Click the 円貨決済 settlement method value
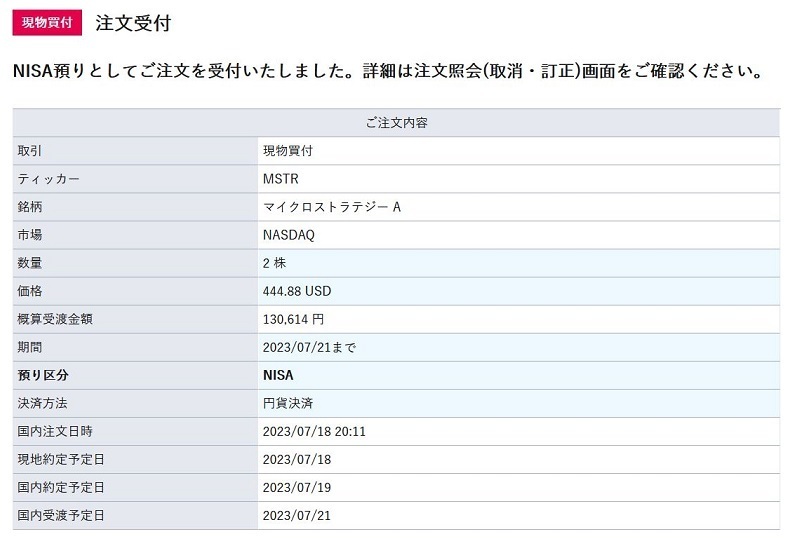 pos(287,403)
